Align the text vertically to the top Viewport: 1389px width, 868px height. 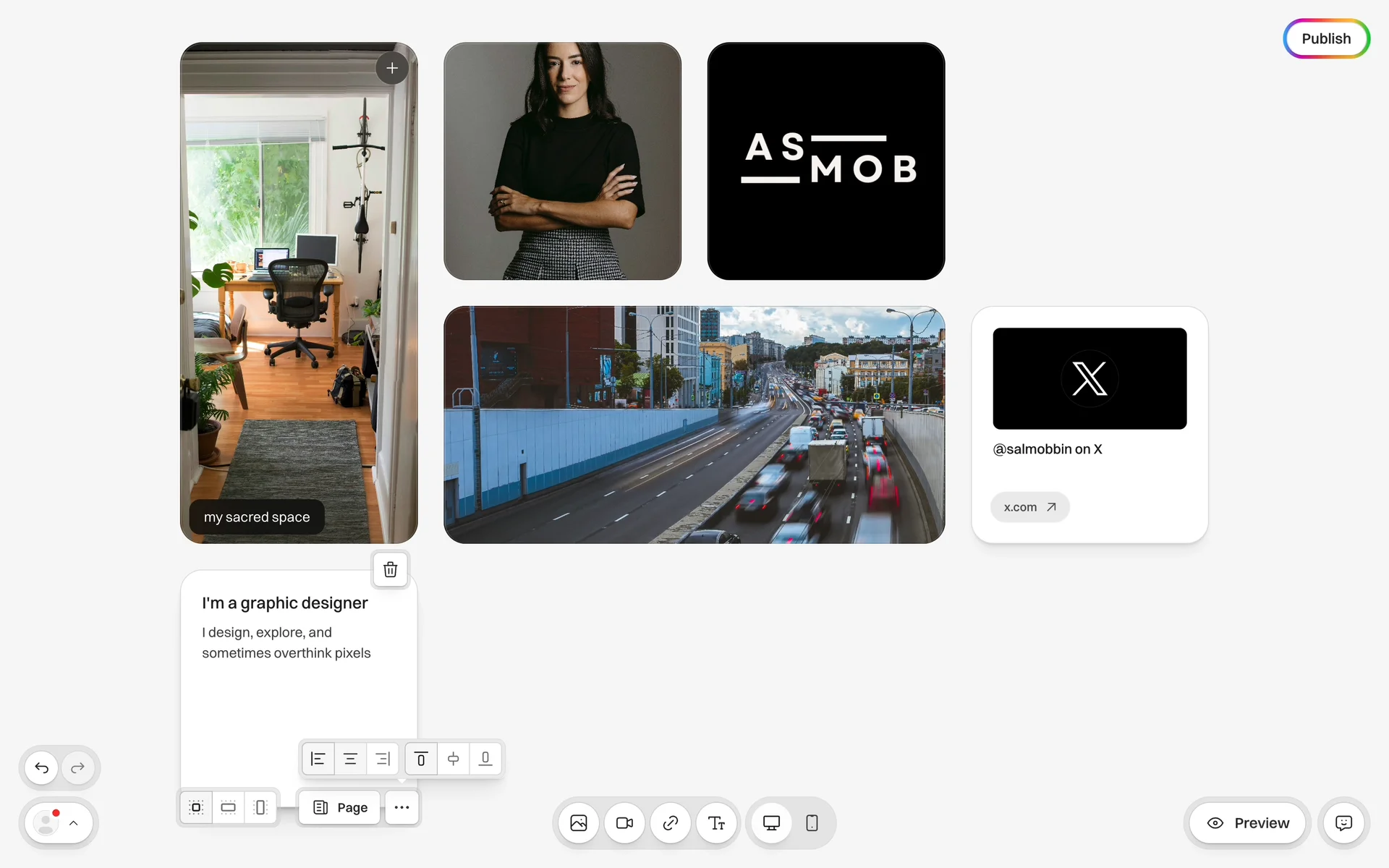click(421, 759)
